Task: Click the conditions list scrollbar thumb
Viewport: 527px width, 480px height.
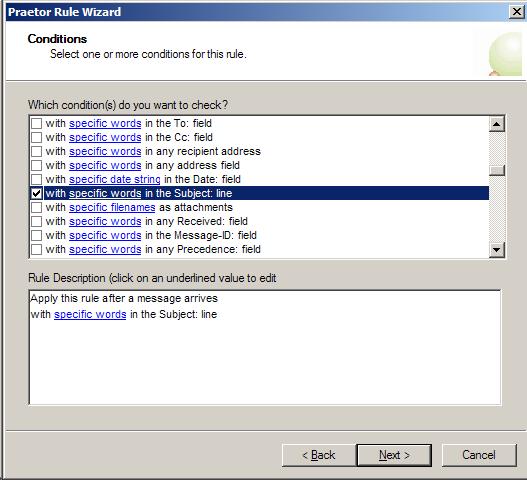Action: (497, 170)
